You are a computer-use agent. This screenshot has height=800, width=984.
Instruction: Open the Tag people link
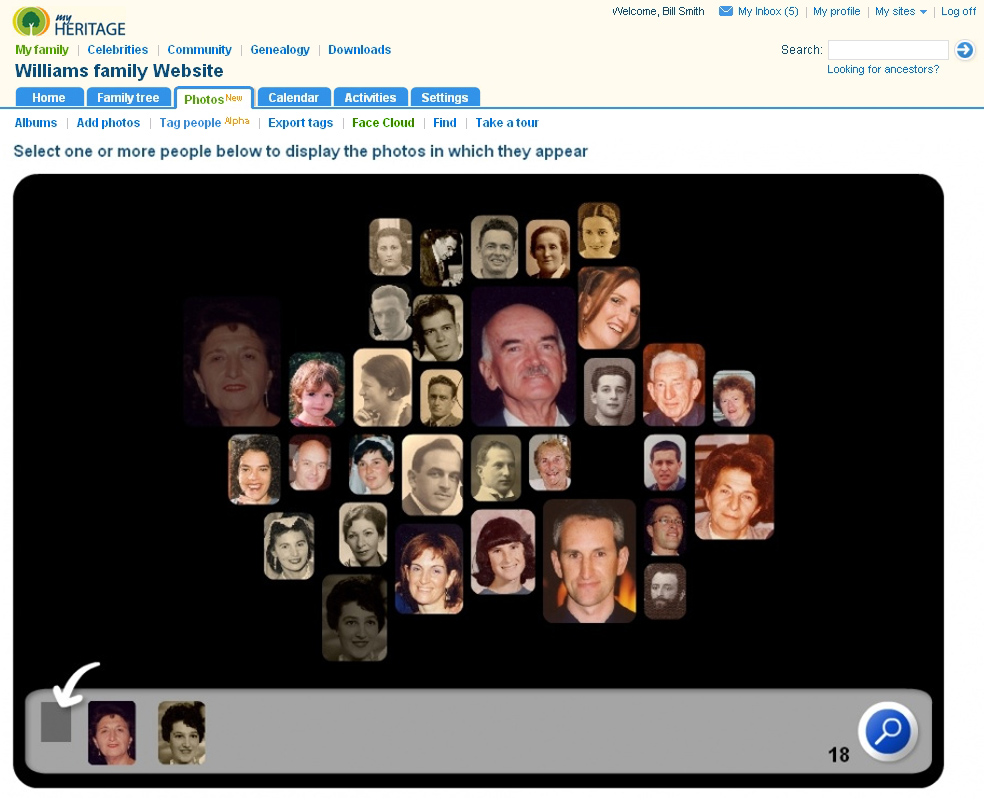[x=190, y=123]
